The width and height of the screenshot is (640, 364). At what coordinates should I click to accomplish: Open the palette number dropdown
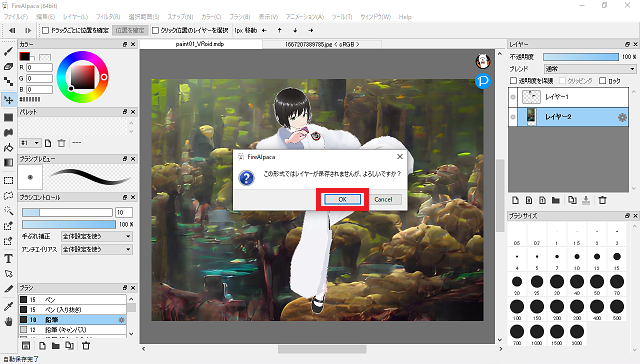[30, 143]
